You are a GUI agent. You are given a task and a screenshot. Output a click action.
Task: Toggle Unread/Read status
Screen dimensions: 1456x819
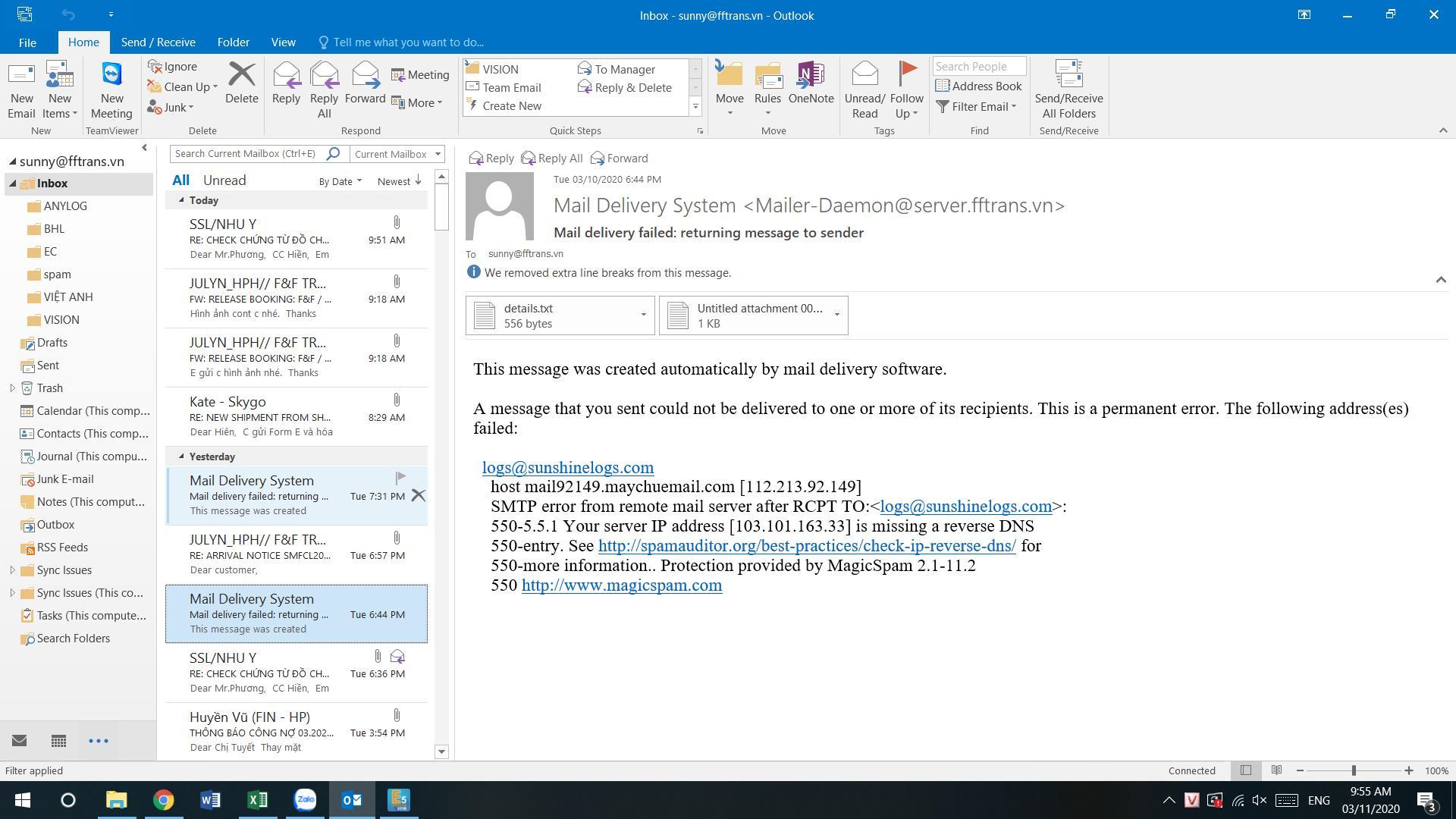click(864, 90)
